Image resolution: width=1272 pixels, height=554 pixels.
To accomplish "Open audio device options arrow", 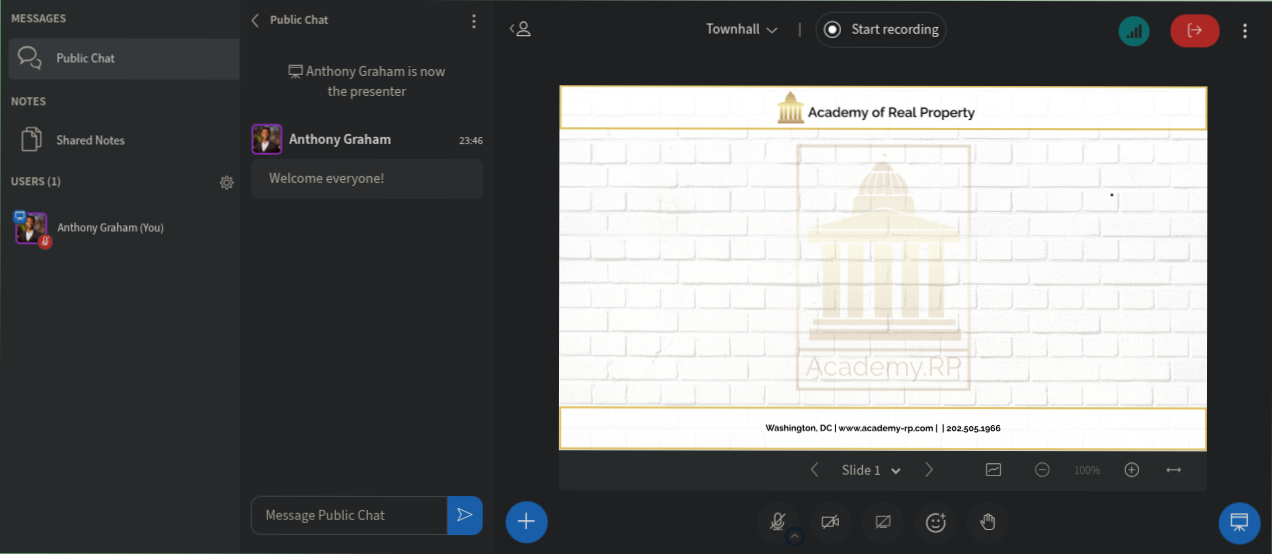I will point(795,537).
